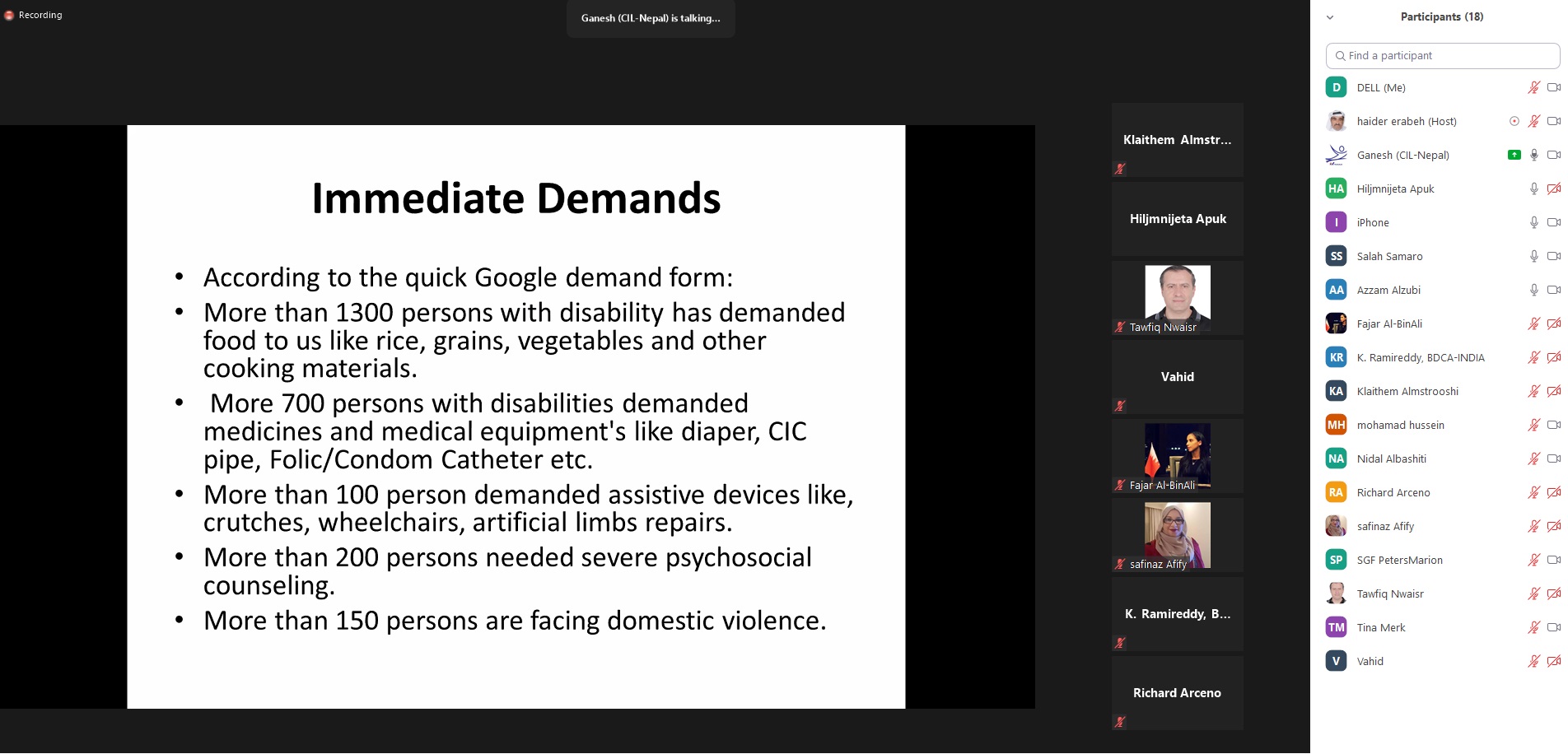The image size is (1568, 754).
Task: Click the Richard Arceno video tile
Action: (1177, 693)
